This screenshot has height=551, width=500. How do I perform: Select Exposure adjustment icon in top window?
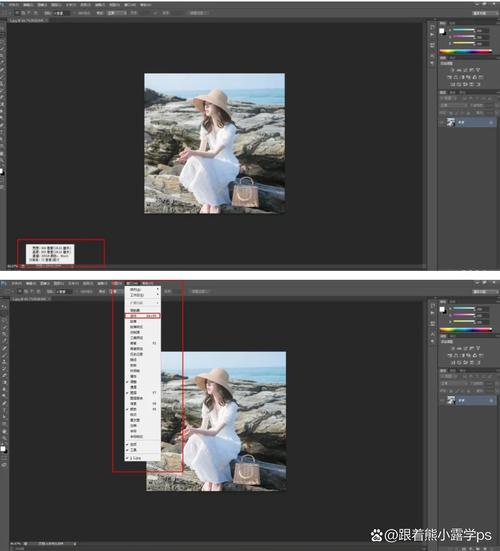click(x=471, y=70)
